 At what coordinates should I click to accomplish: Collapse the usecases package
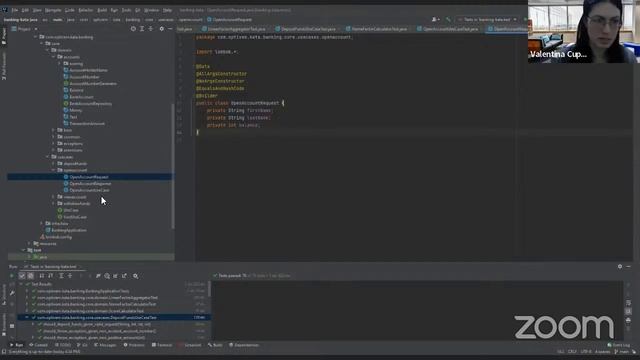[48, 157]
